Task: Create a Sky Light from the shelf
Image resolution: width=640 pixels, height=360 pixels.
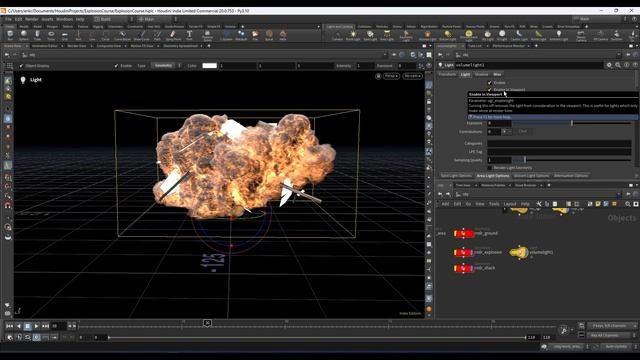Action: (487, 36)
